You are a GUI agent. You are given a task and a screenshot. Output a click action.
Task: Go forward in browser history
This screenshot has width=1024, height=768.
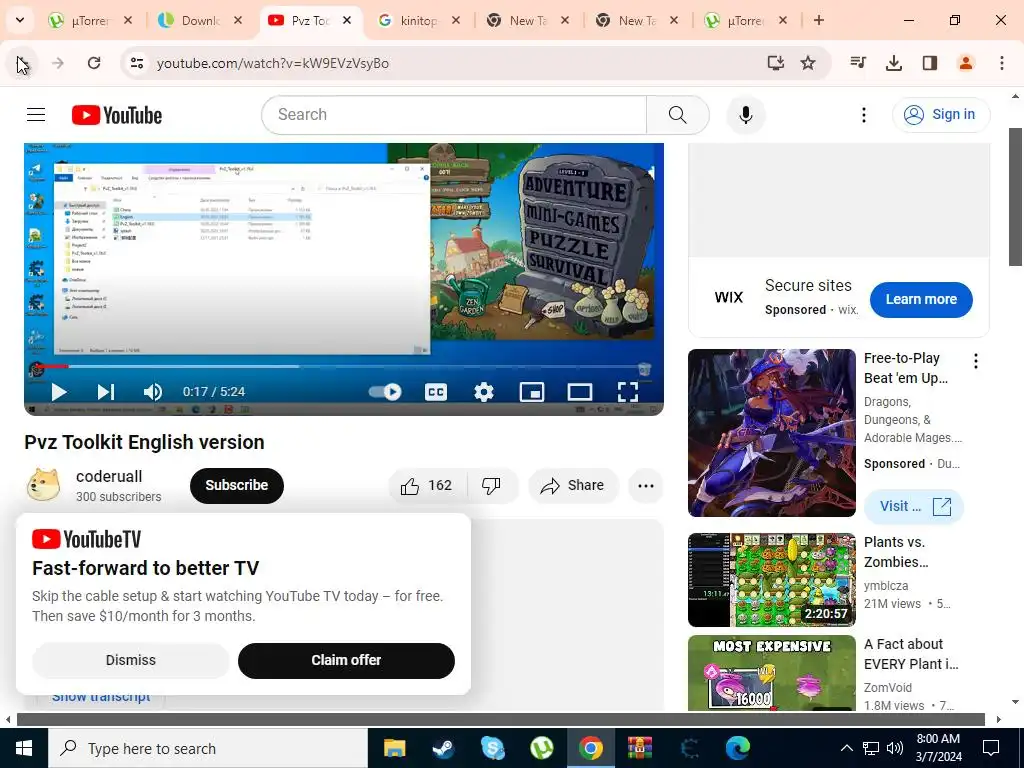(x=58, y=63)
